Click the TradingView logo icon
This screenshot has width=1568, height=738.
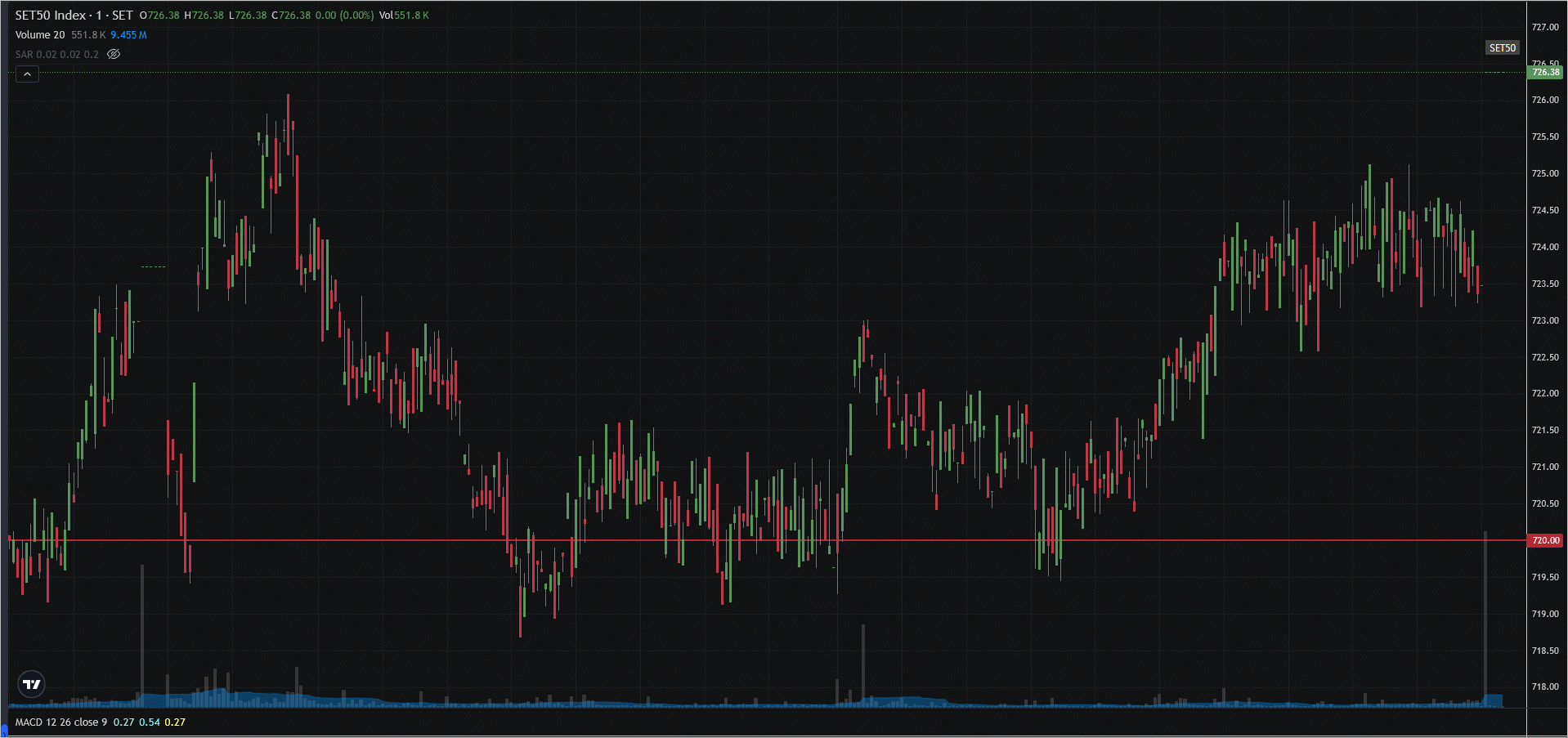pos(32,684)
